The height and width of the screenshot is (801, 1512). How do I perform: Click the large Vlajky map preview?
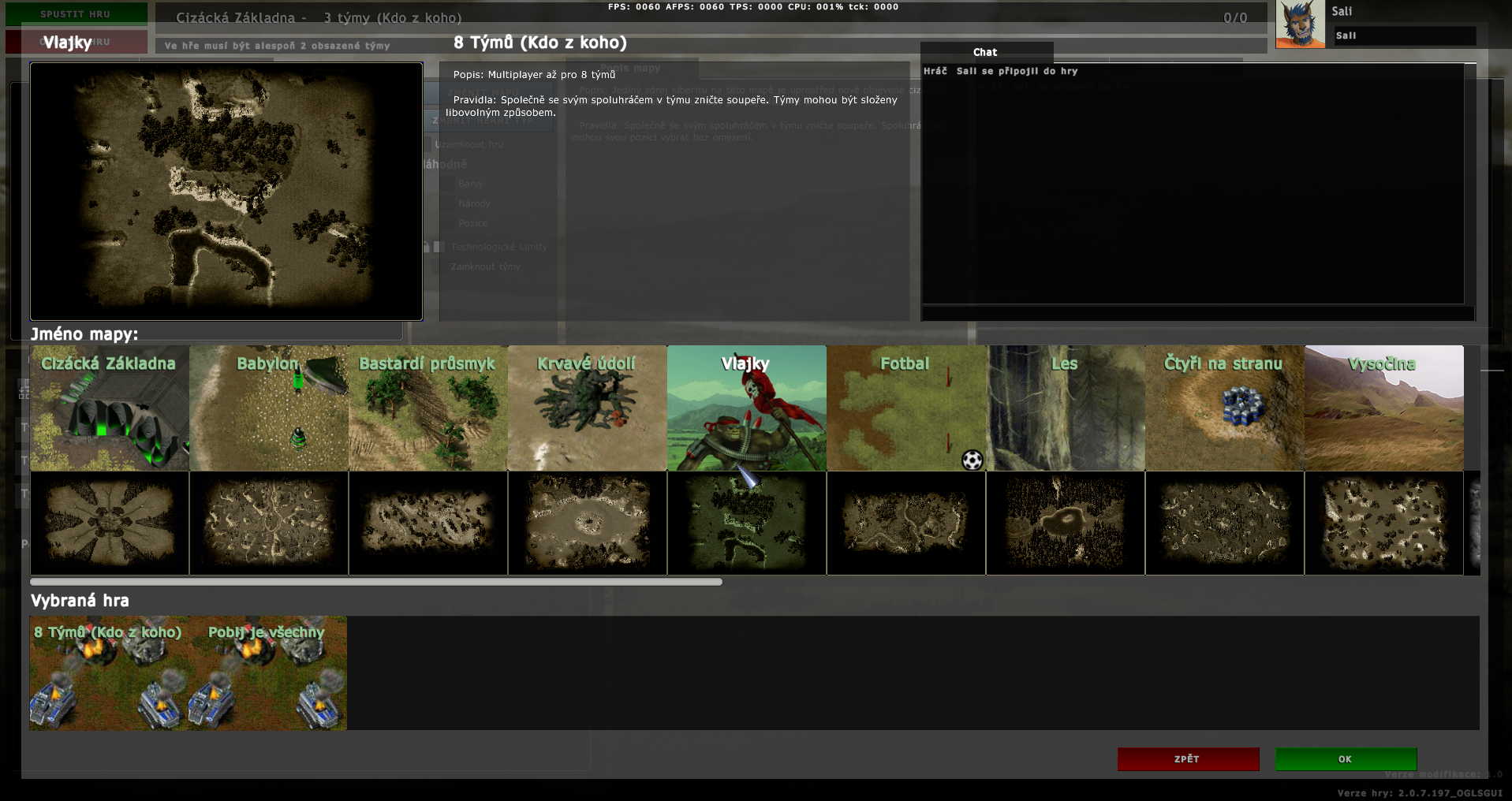click(226, 192)
